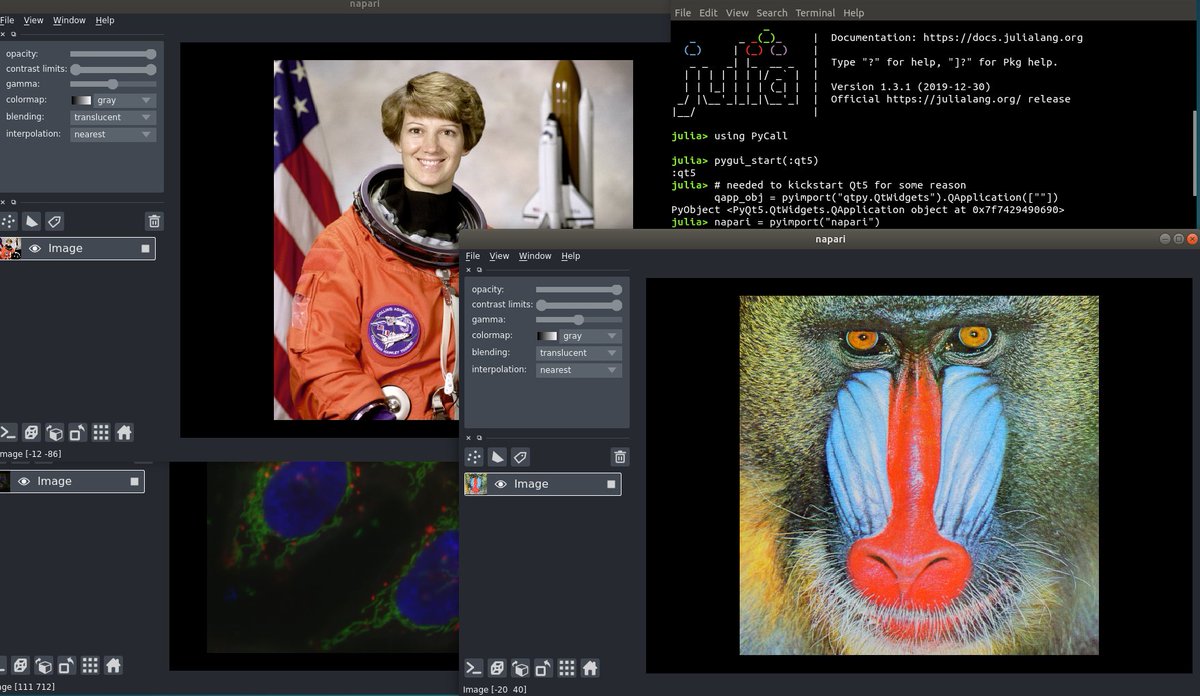Toggle selection square on astronaut Image layer
Viewport: 1200px width, 696px height.
(145, 248)
